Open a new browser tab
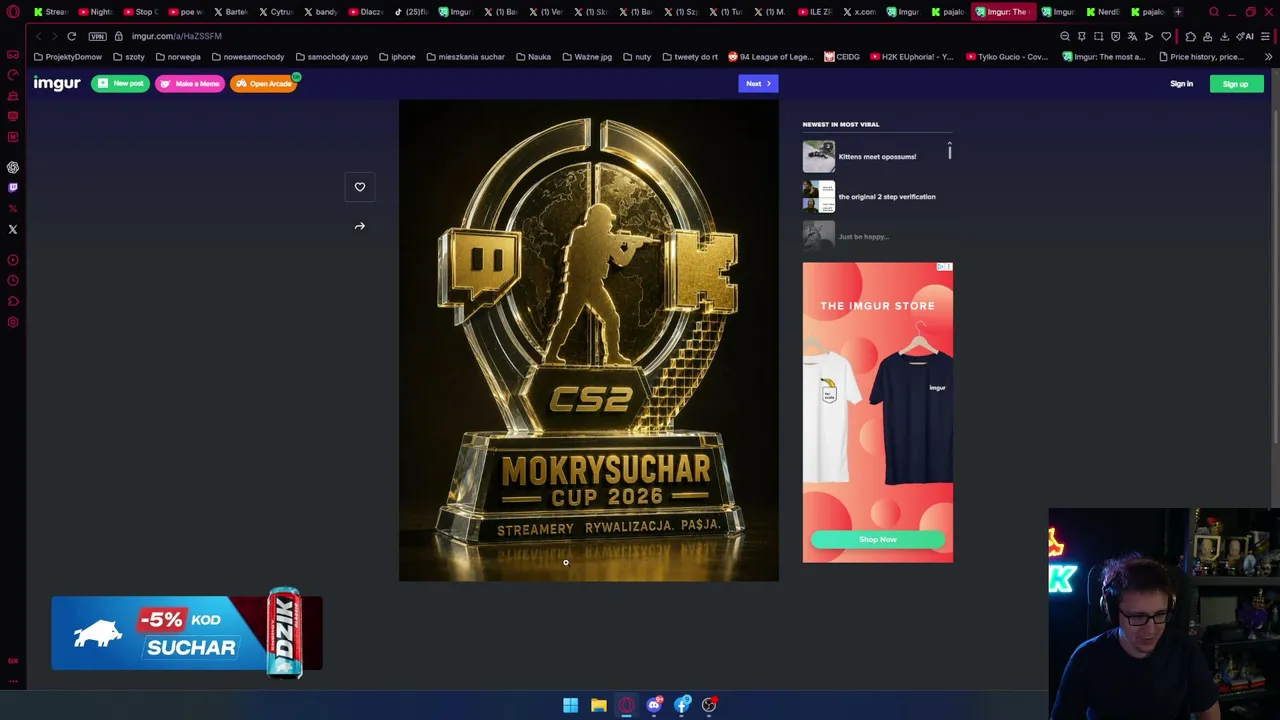1280x720 pixels. point(1178,12)
